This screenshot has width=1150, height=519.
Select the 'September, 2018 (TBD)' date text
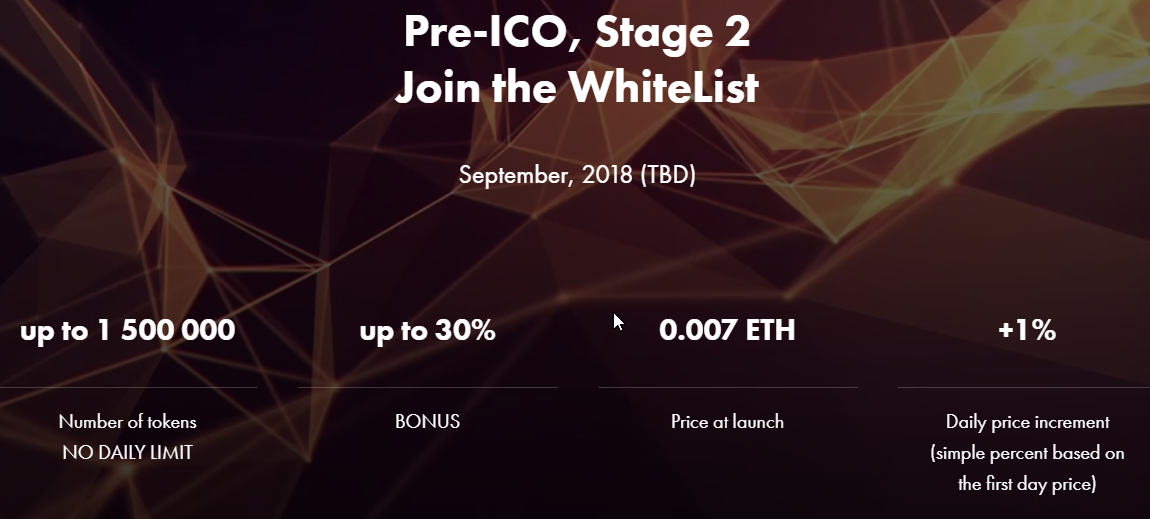pyautogui.click(x=577, y=176)
